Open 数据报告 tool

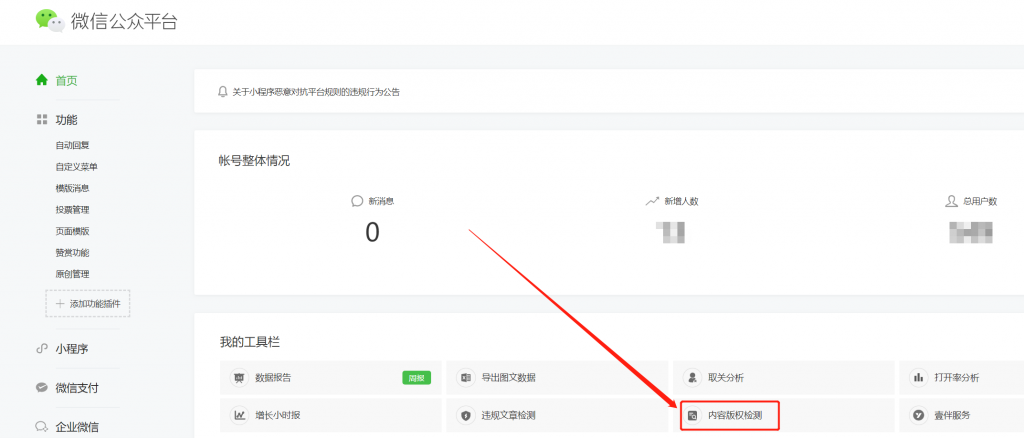(x=331, y=377)
